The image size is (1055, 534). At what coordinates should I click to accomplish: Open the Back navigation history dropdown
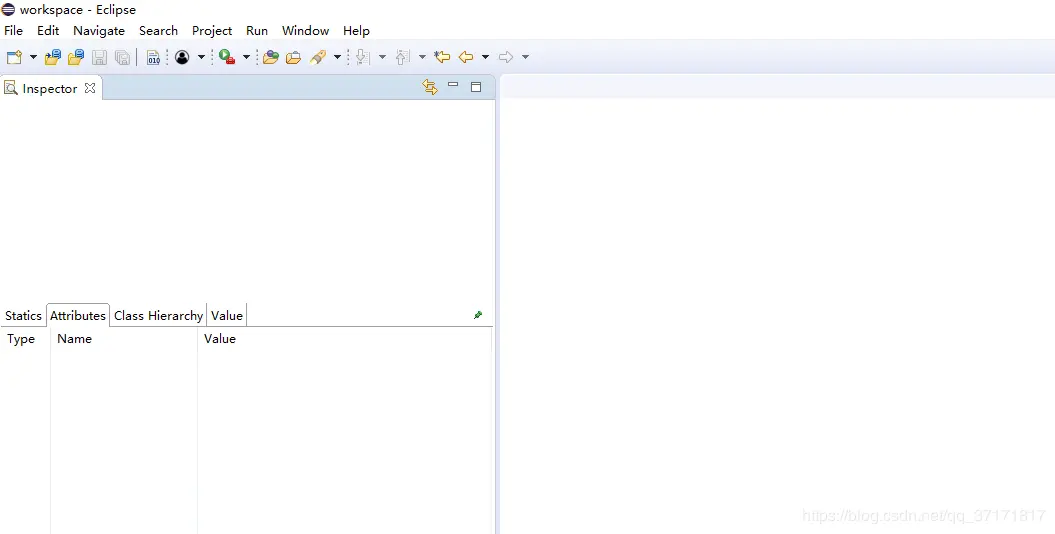485,57
